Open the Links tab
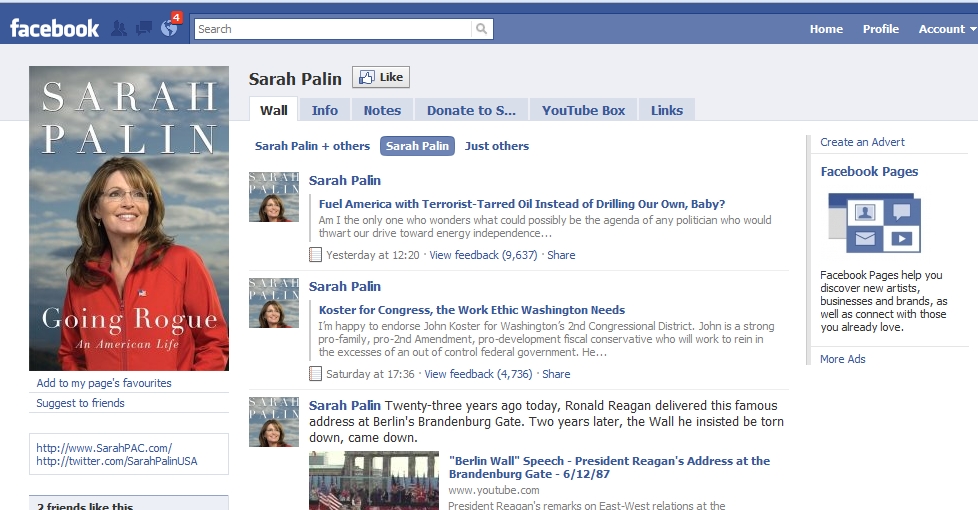This screenshot has width=978, height=510. (667, 110)
